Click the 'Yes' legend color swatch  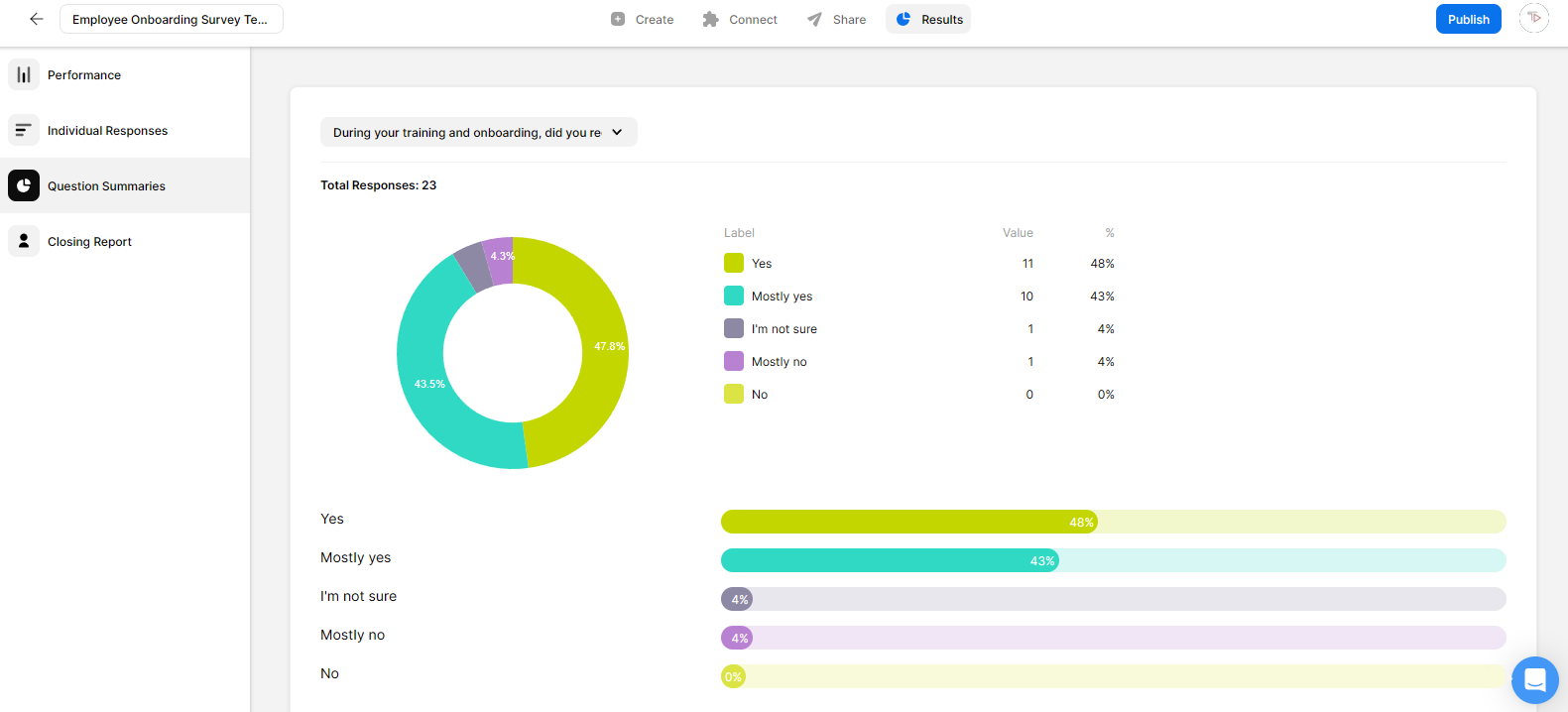734,264
